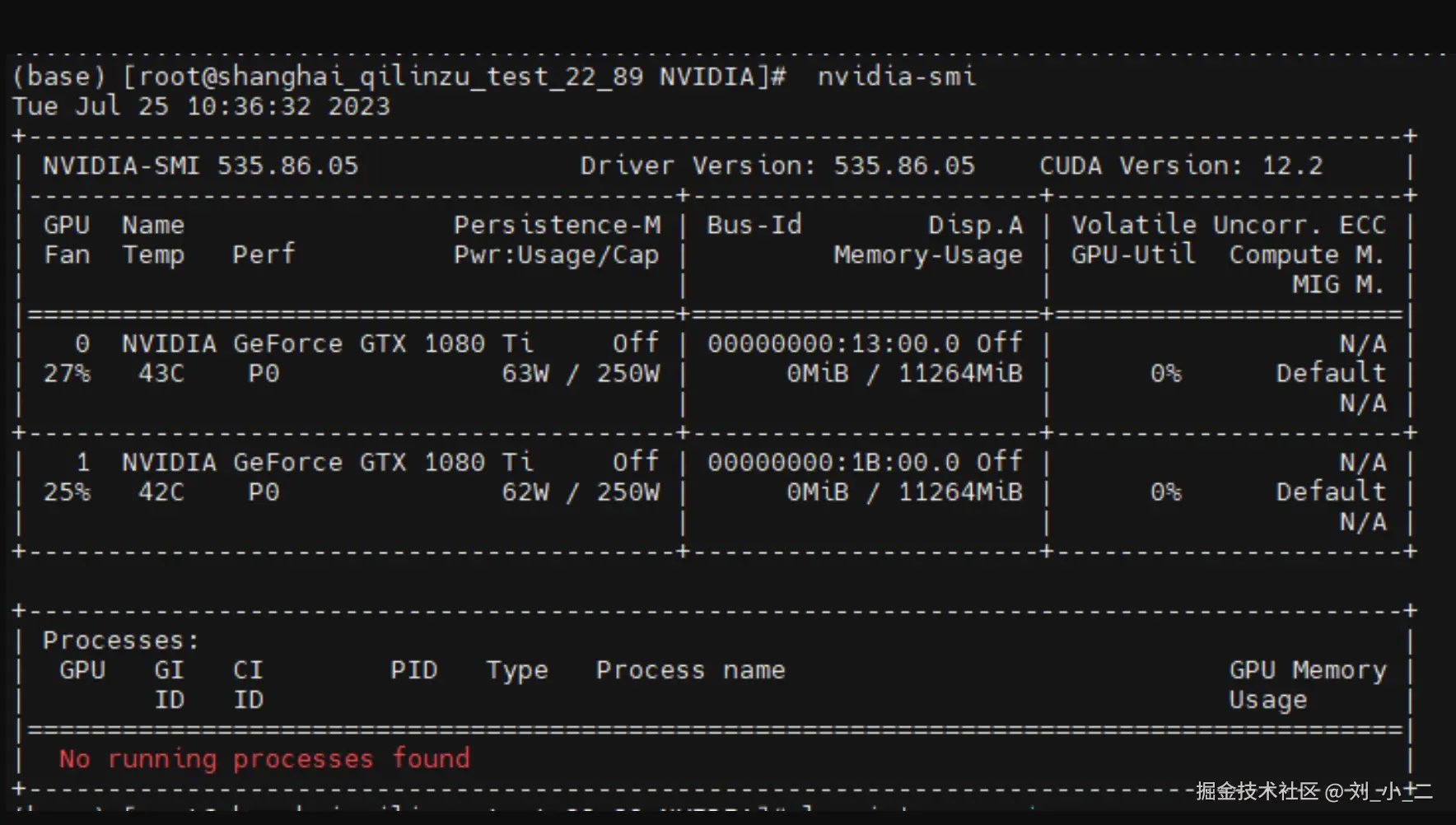The height and width of the screenshot is (825, 1456).
Task: Select GPU 0's name NVIDIA GeForce GTX 1080 Ti
Action: tap(328, 343)
